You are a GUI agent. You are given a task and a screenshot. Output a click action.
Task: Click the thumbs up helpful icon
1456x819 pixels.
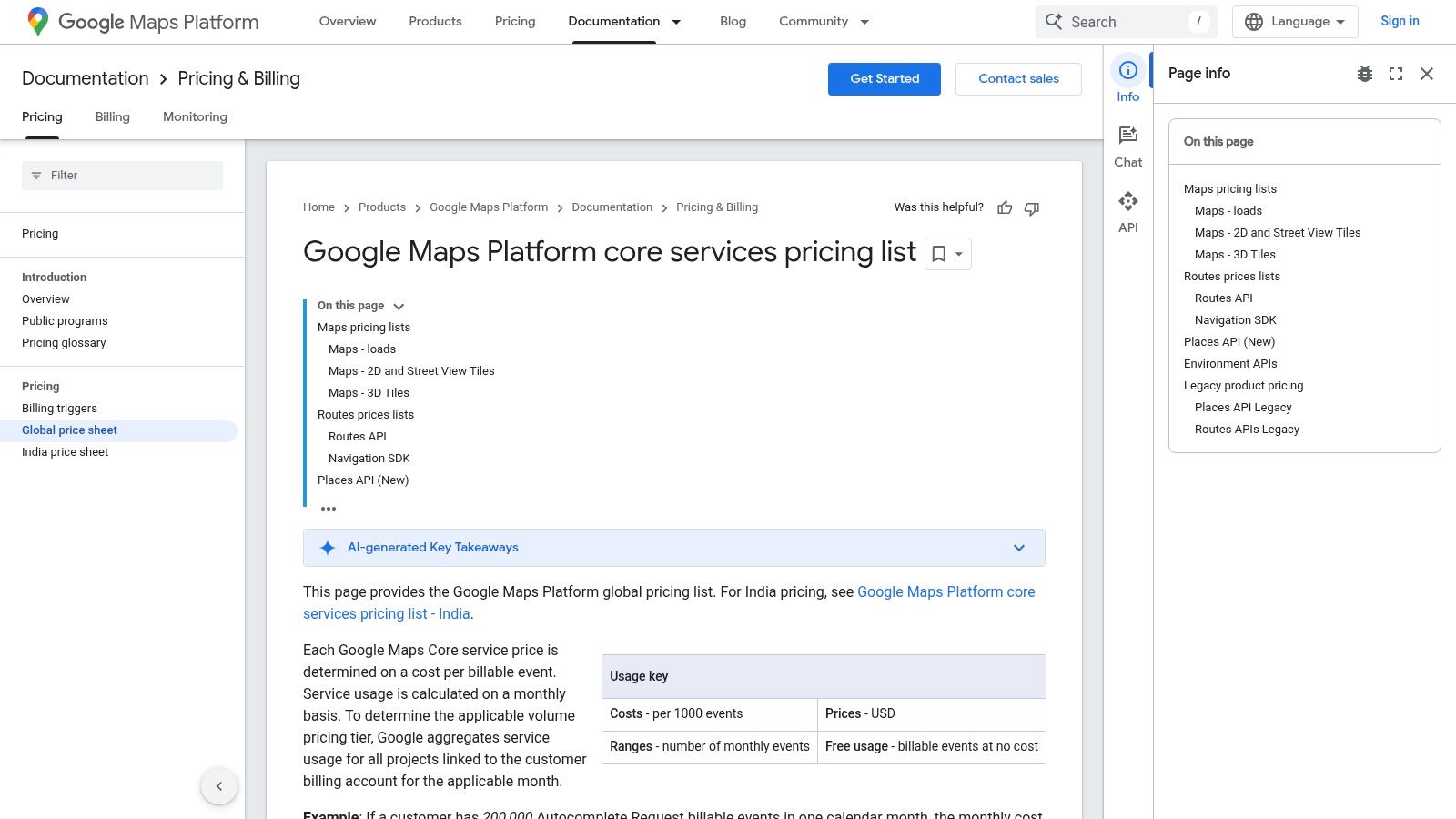coord(1005,208)
